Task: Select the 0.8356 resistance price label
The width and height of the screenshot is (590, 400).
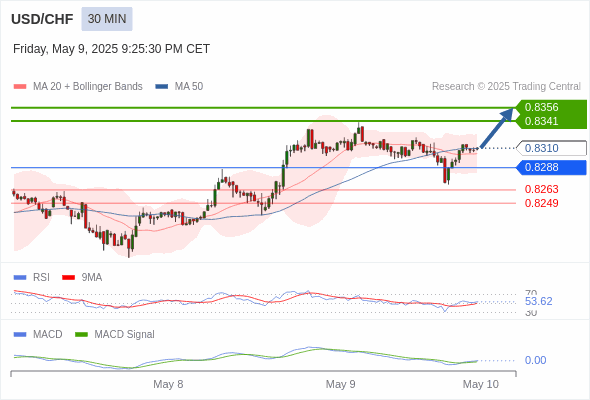Action: click(541, 107)
